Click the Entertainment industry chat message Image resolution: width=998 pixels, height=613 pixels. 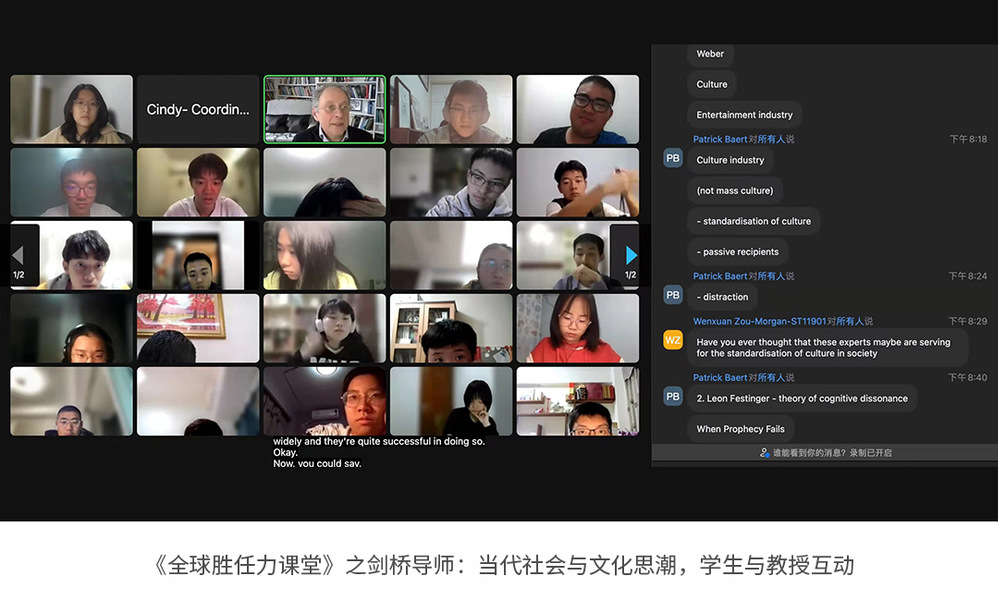[x=744, y=115]
